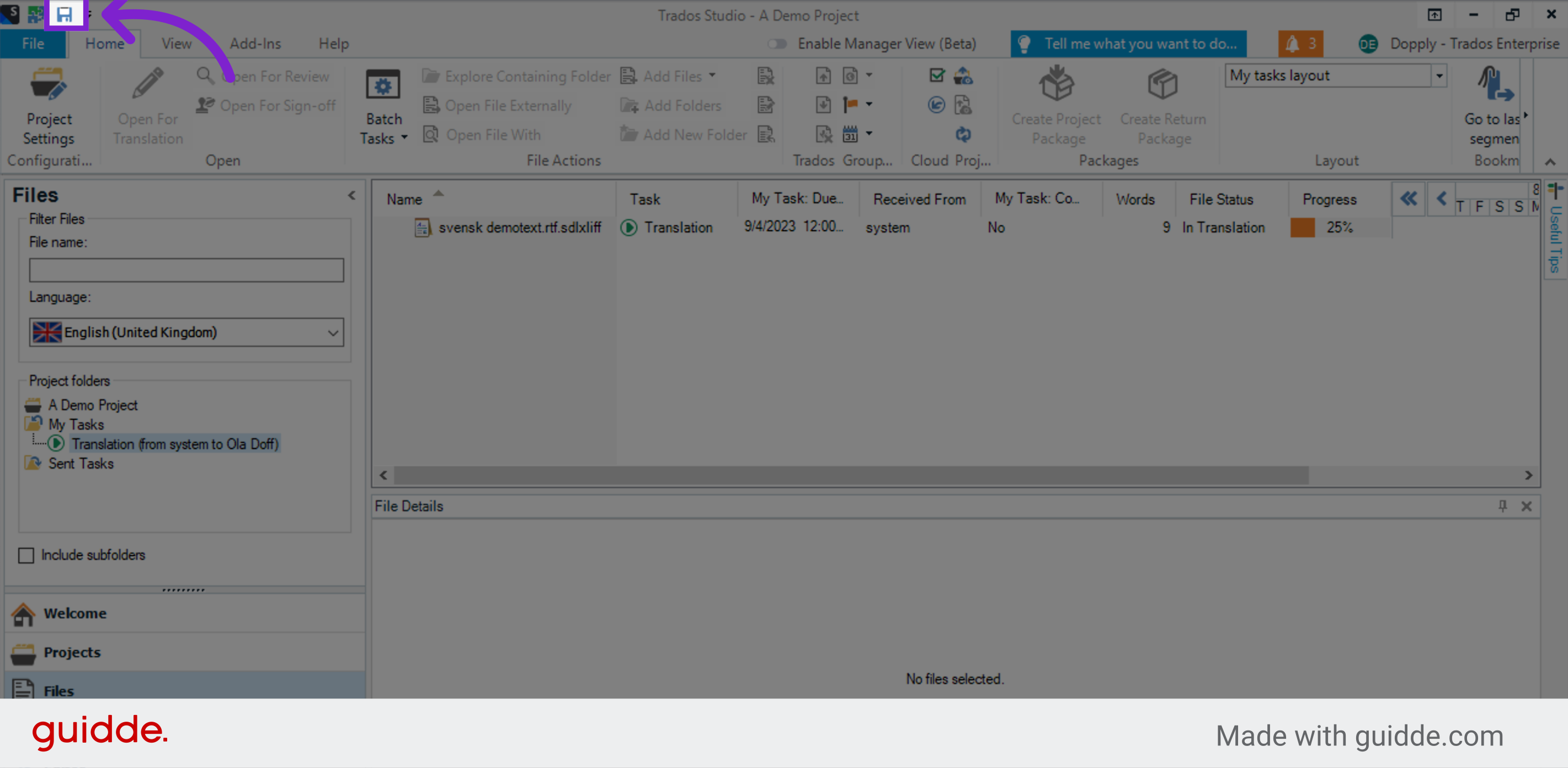1568x768 pixels.
Task: Switch to the Home tab
Action: coord(105,44)
